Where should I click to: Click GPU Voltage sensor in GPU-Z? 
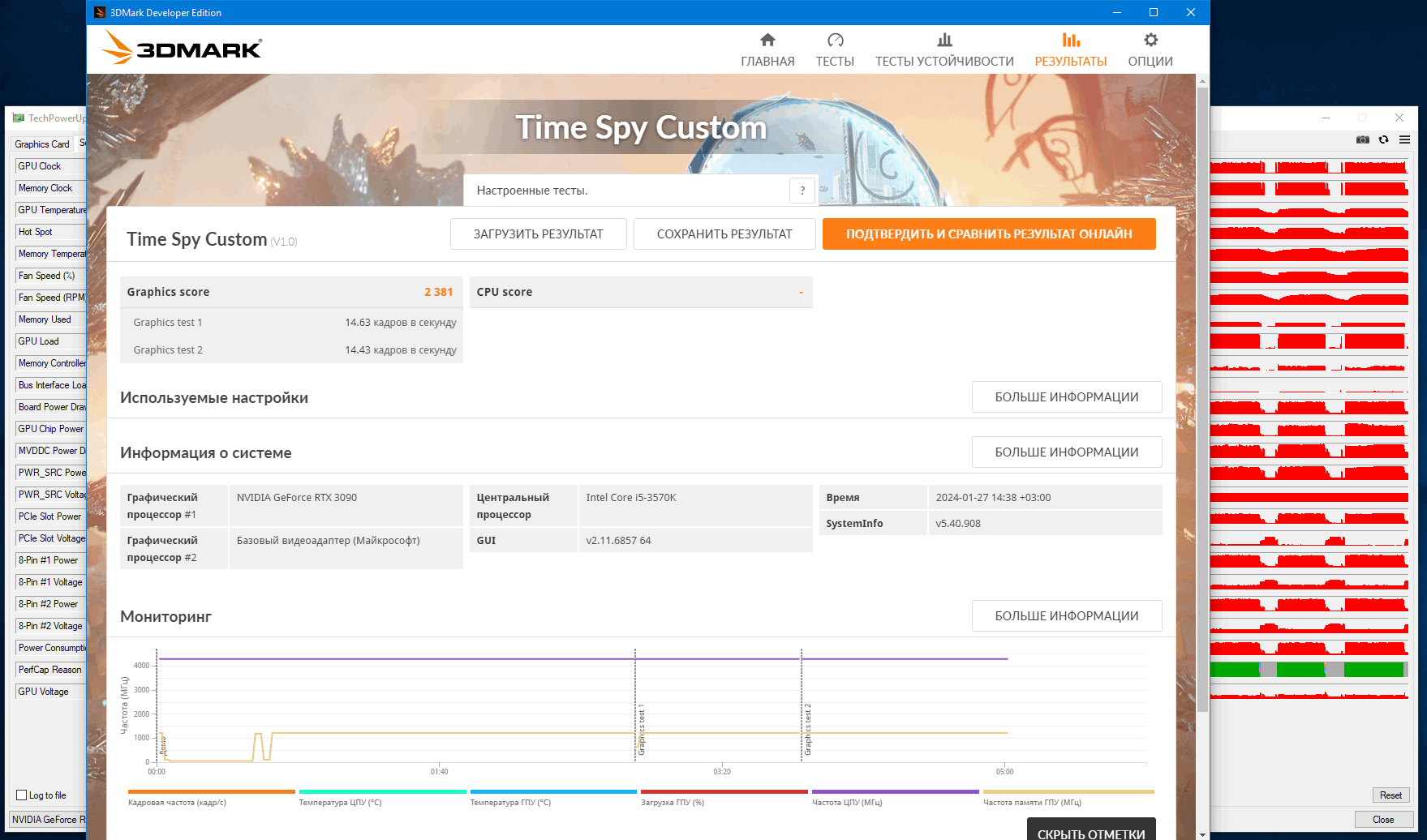(50, 692)
